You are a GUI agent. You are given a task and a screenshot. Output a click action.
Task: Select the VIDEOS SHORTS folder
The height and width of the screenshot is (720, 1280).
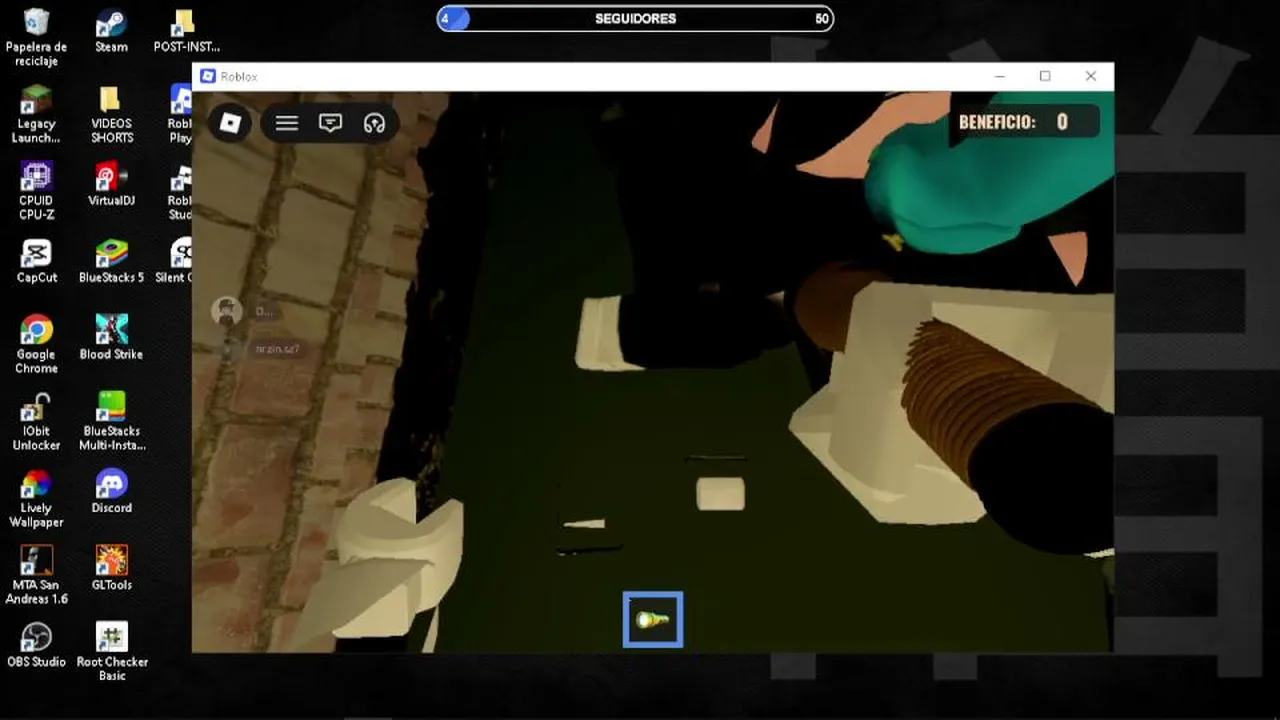[x=111, y=115]
